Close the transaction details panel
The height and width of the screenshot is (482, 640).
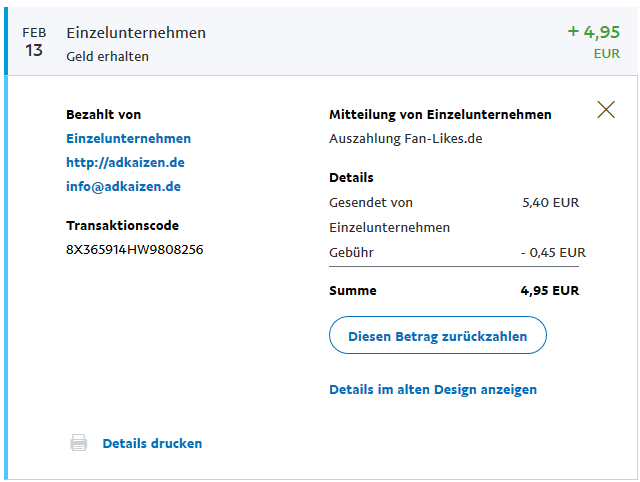606,110
